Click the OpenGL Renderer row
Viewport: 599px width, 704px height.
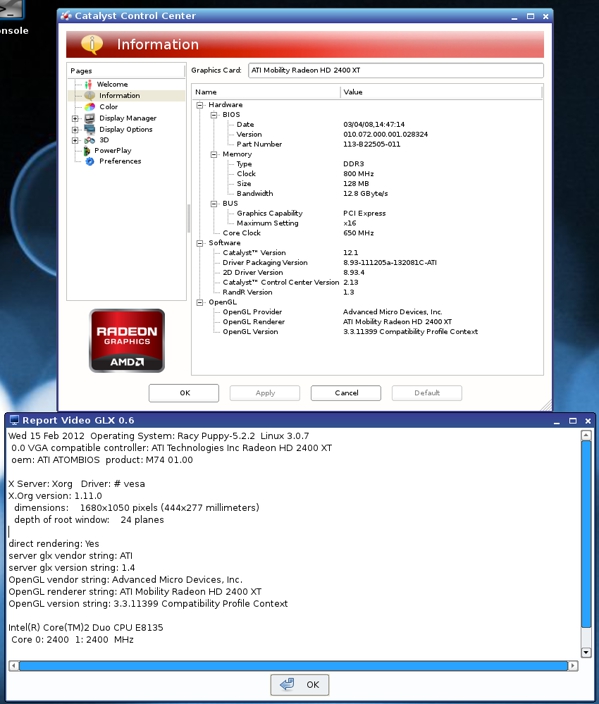pos(367,322)
